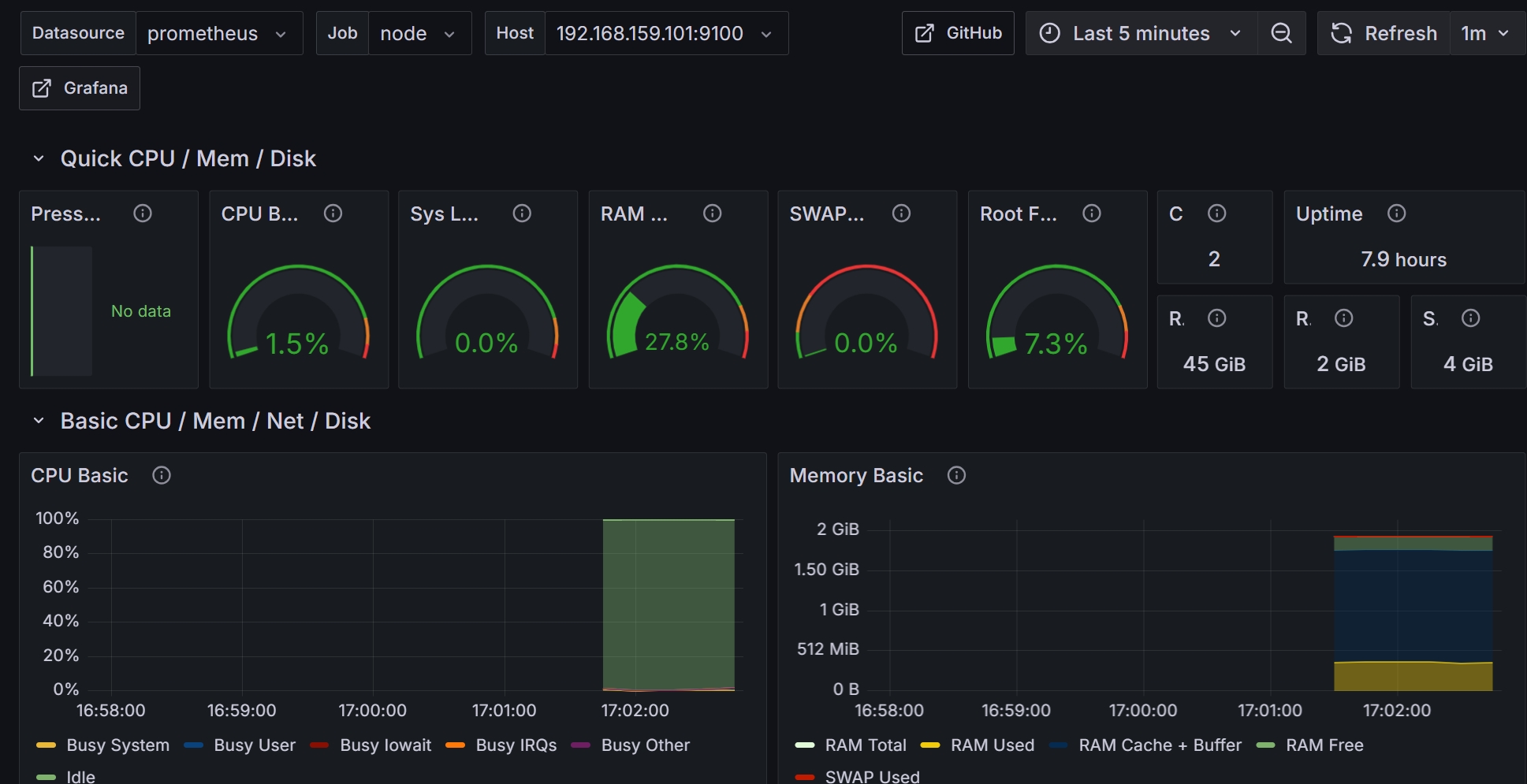Viewport: 1527px width, 784px height.
Task: Click the CPU Basic panel title
Action: 80,476
